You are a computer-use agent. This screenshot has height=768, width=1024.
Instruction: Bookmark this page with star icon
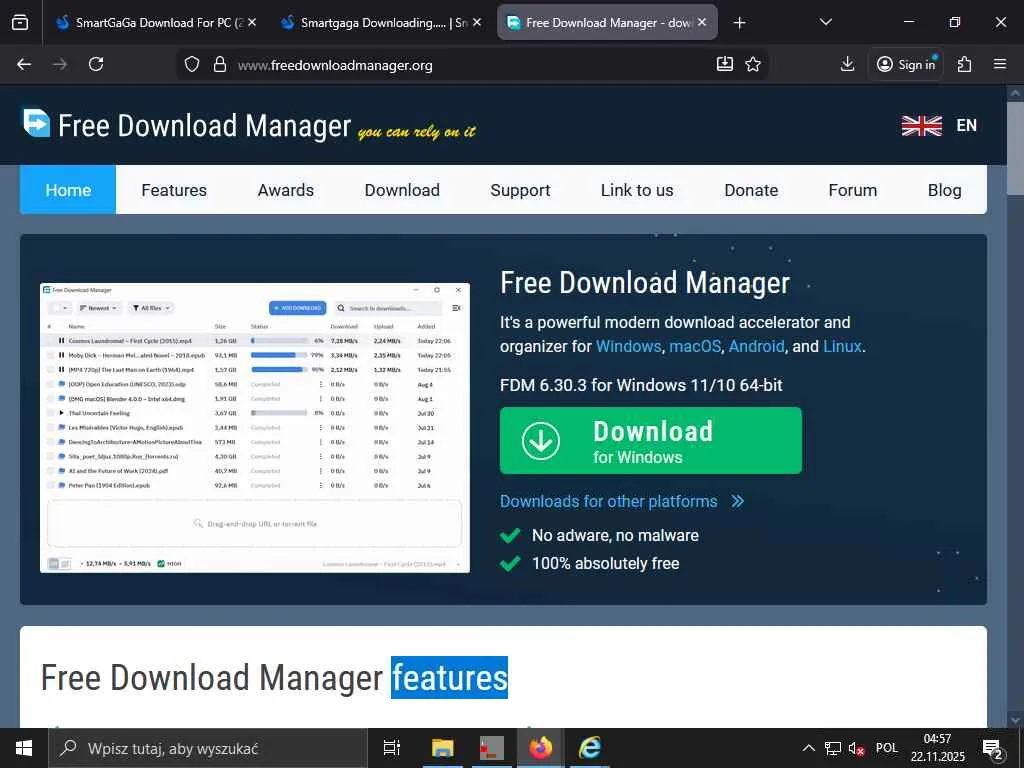pos(753,64)
